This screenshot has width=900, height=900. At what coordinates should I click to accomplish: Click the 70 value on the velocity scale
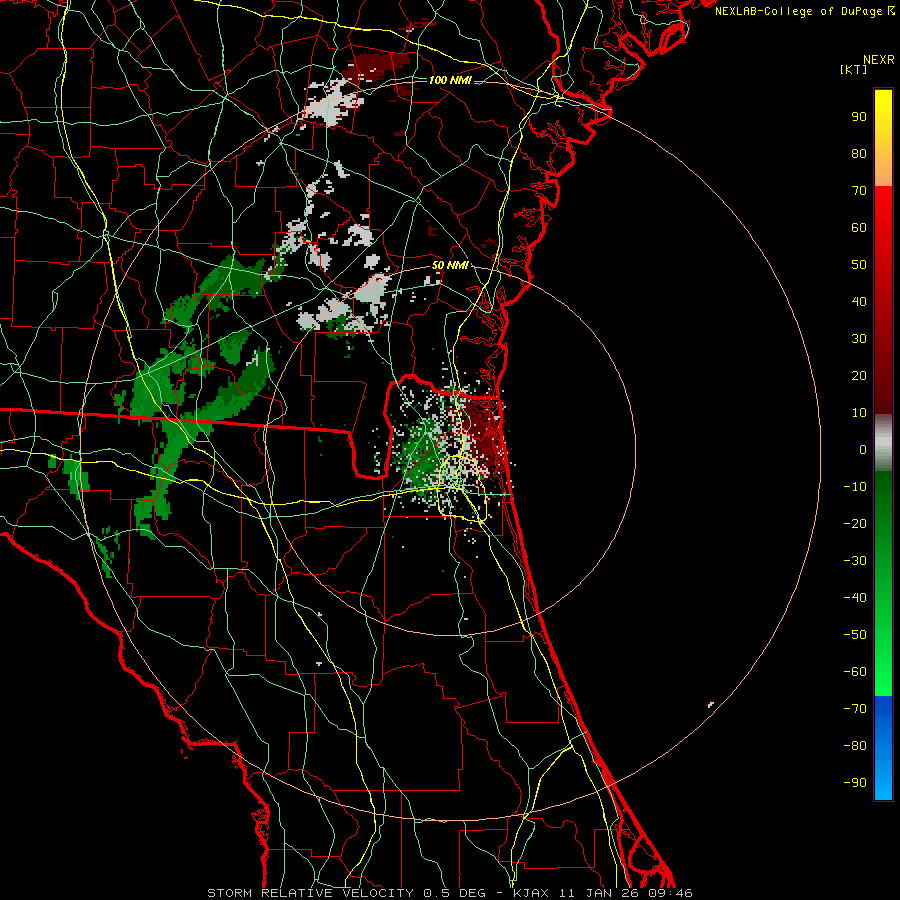(859, 191)
